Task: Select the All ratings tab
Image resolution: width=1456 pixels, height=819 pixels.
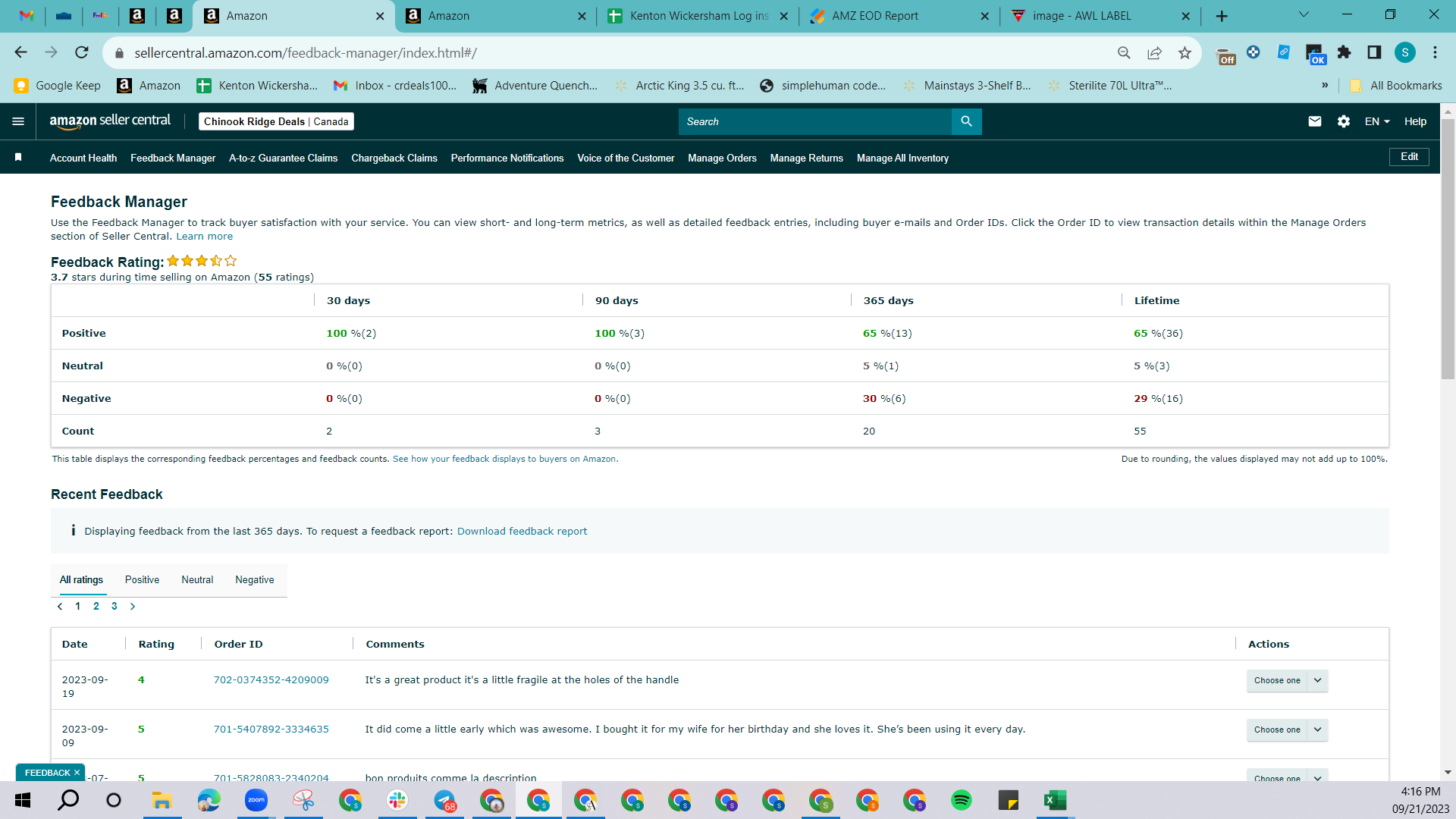Action: 81,579
